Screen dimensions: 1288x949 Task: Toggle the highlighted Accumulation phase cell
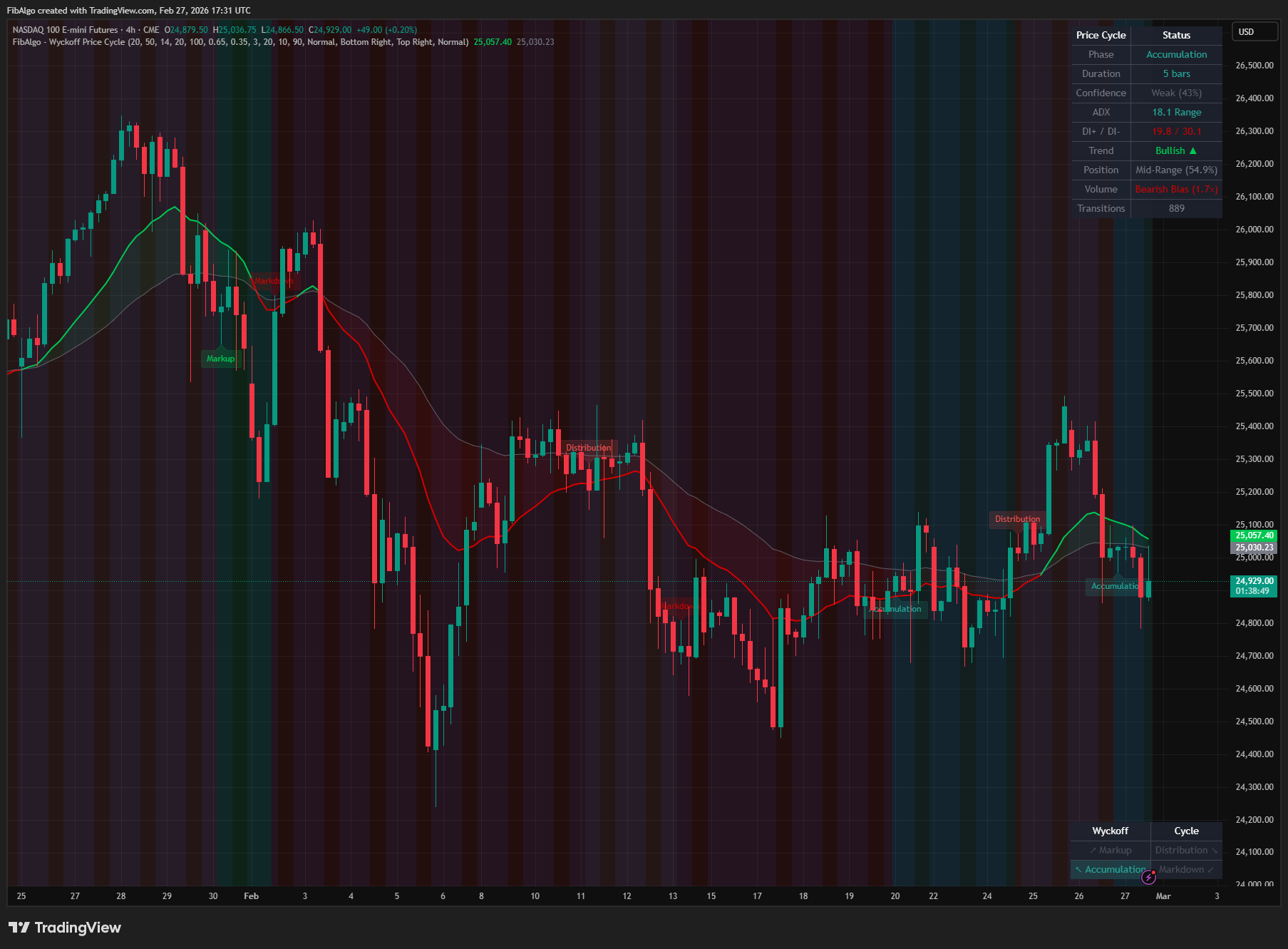coord(1111,869)
